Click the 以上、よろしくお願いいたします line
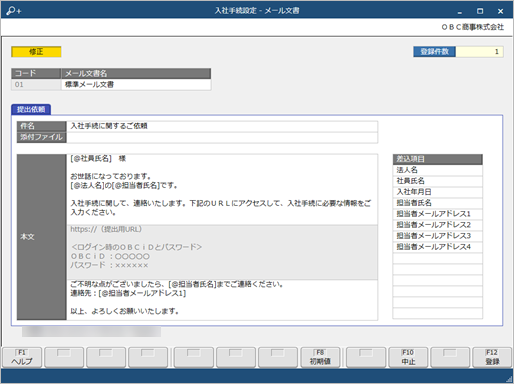Viewport: 514px width, 384px height. (x=125, y=311)
